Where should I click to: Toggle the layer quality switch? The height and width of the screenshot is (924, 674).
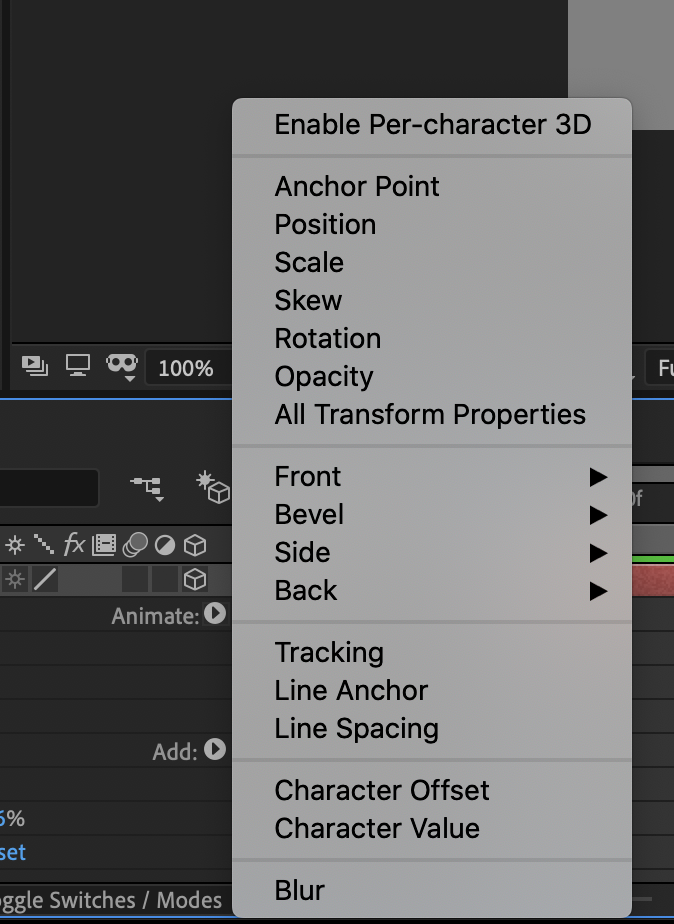click(44, 578)
